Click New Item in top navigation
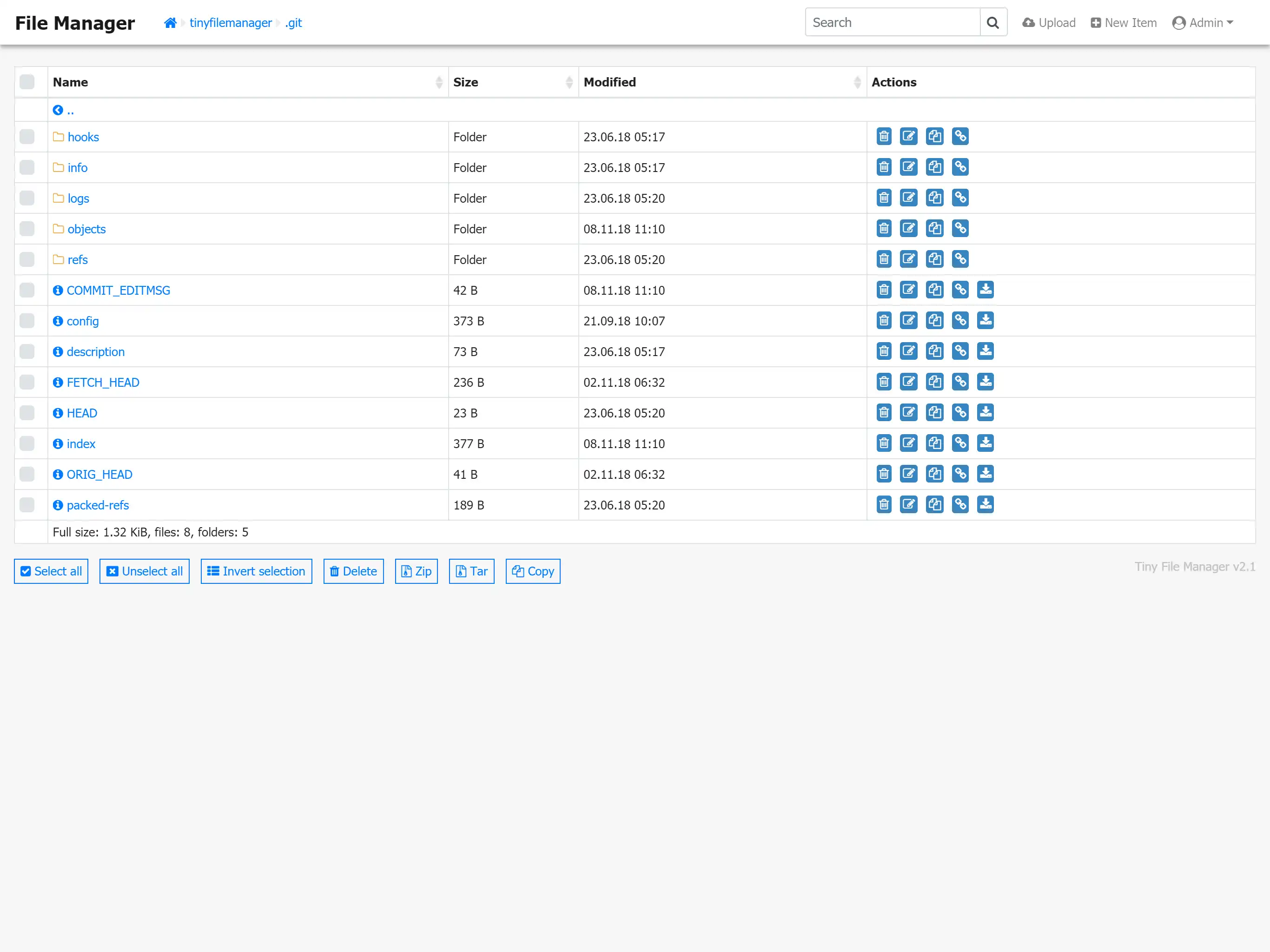 coord(1123,22)
